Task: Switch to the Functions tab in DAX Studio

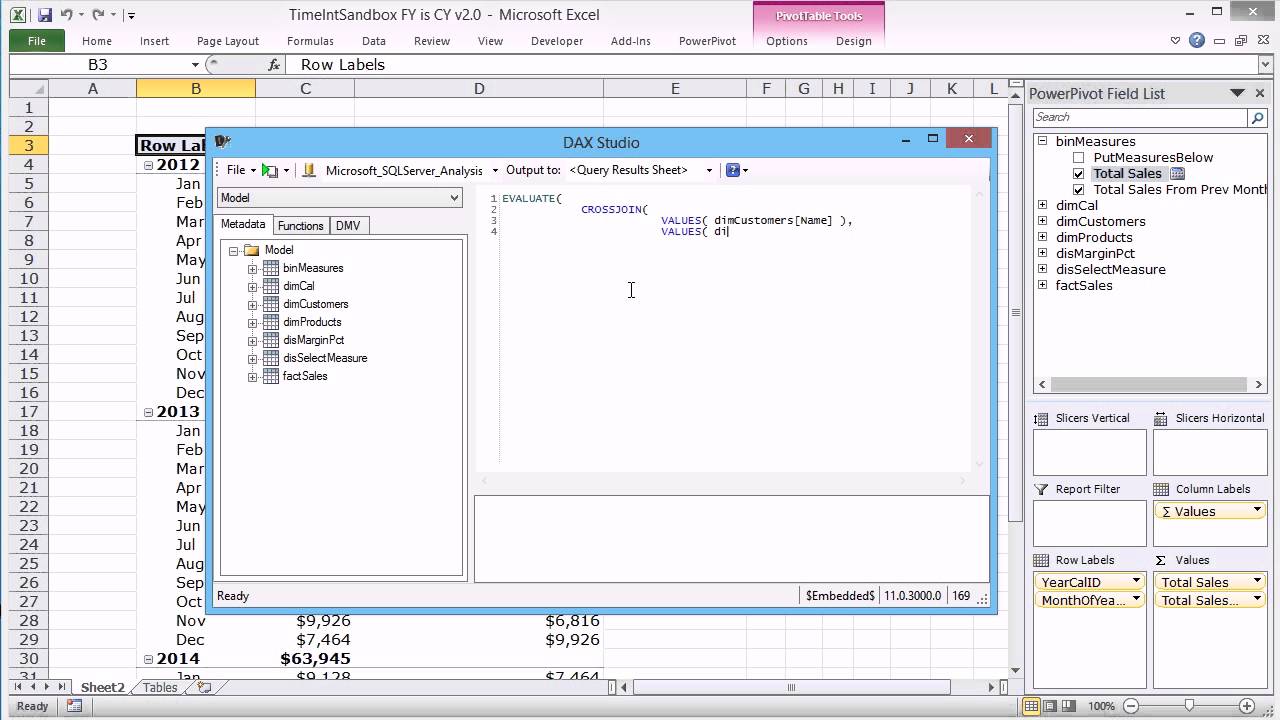Action: tap(300, 226)
